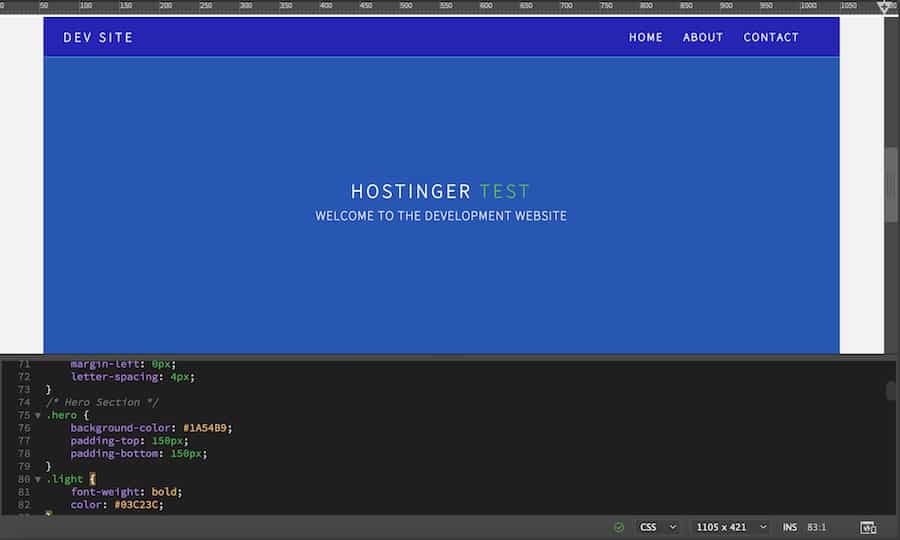Image resolution: width=900 pixels, height=540 pixels.
Task: Click the green status check icon
Action: tap(619, 527)
